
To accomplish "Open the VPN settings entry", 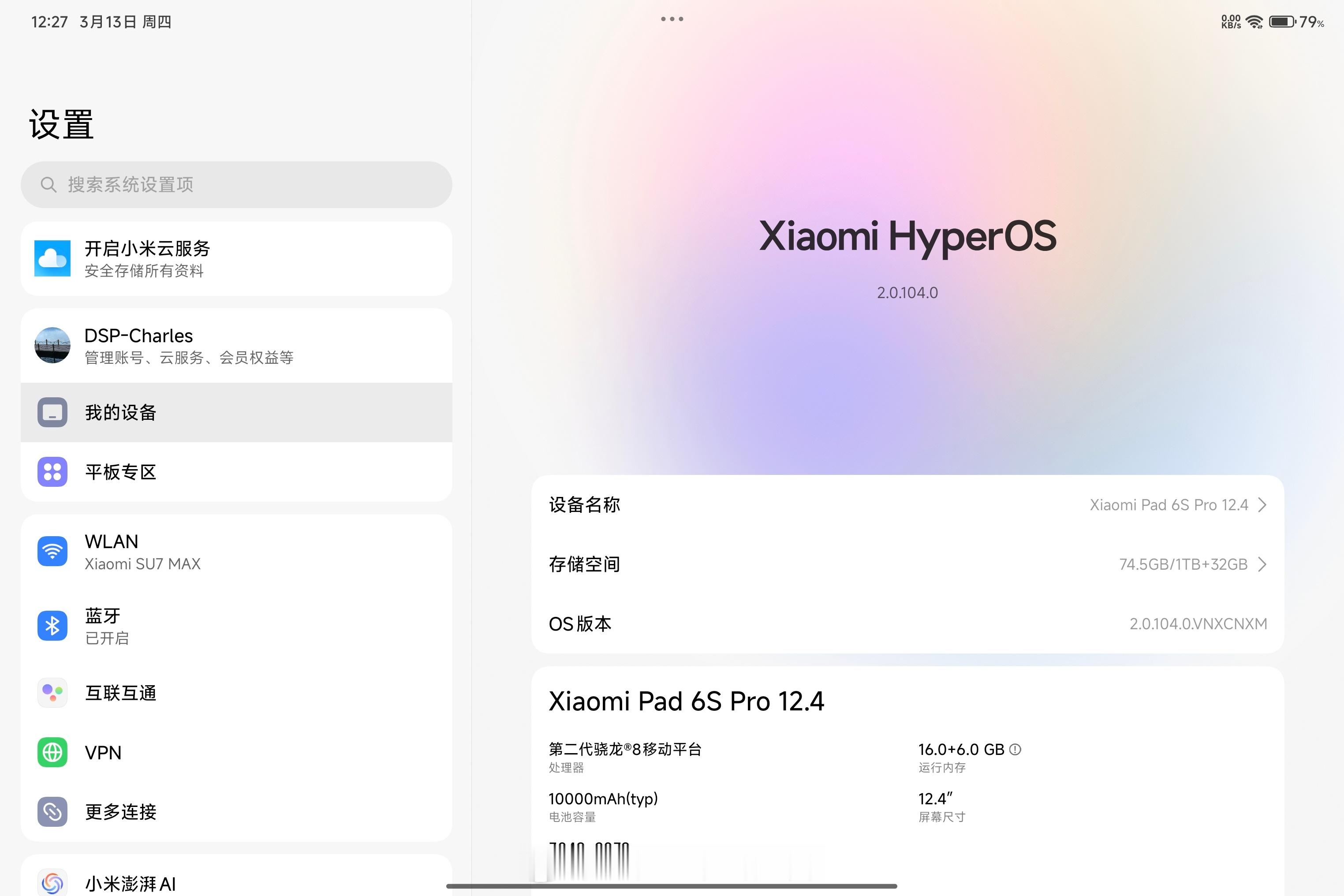I will point(237,752).
